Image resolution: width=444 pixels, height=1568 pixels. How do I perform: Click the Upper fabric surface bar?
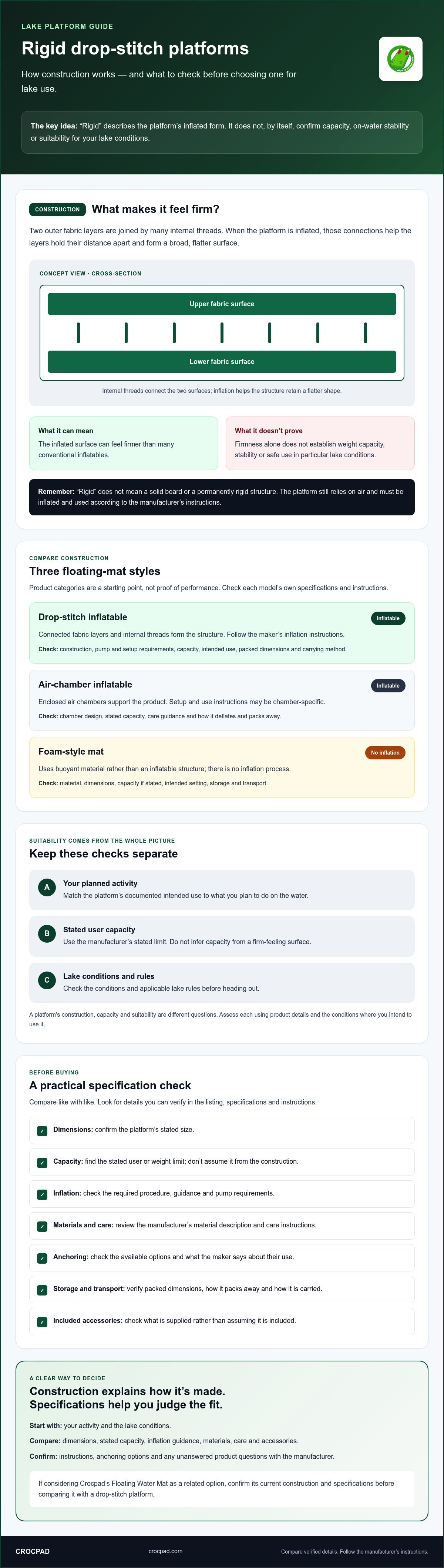click(x=222, y=304)
